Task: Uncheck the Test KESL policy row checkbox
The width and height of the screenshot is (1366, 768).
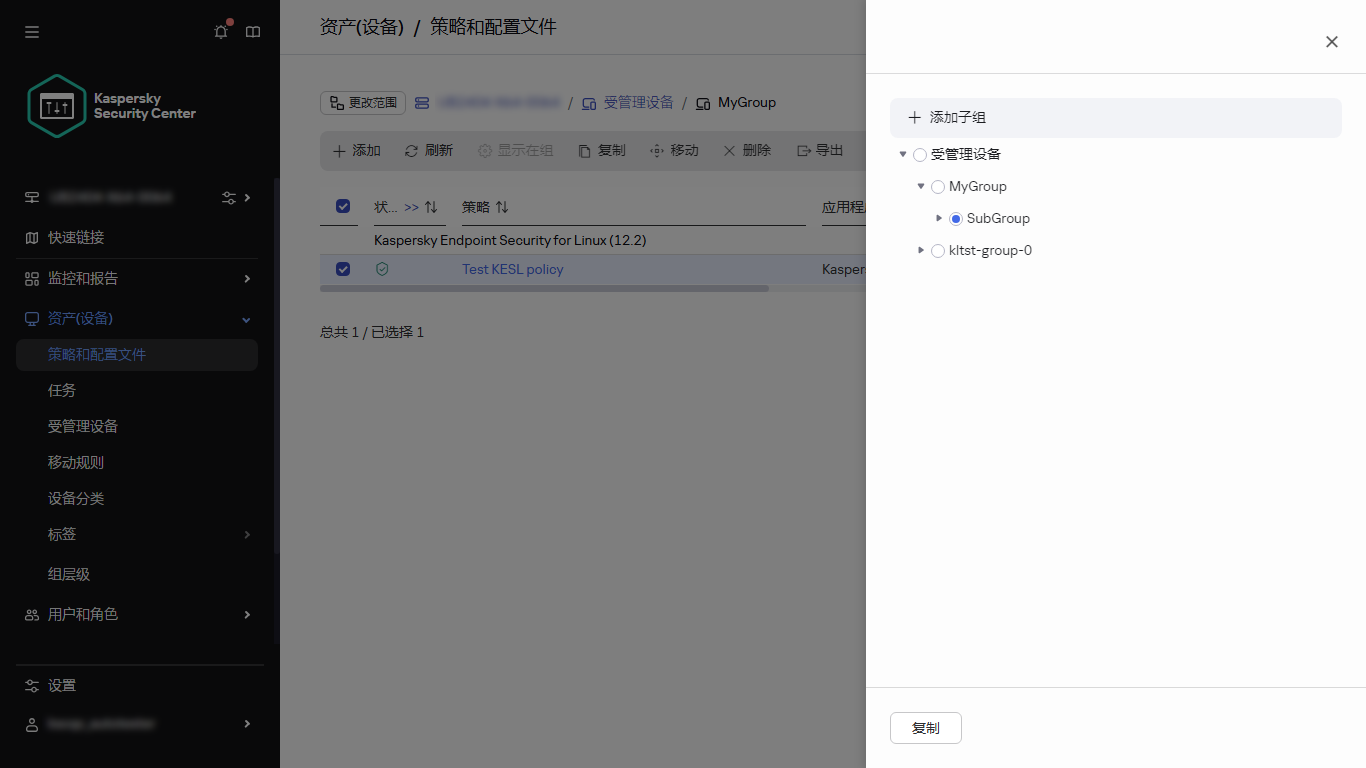Action: (343, 269)
